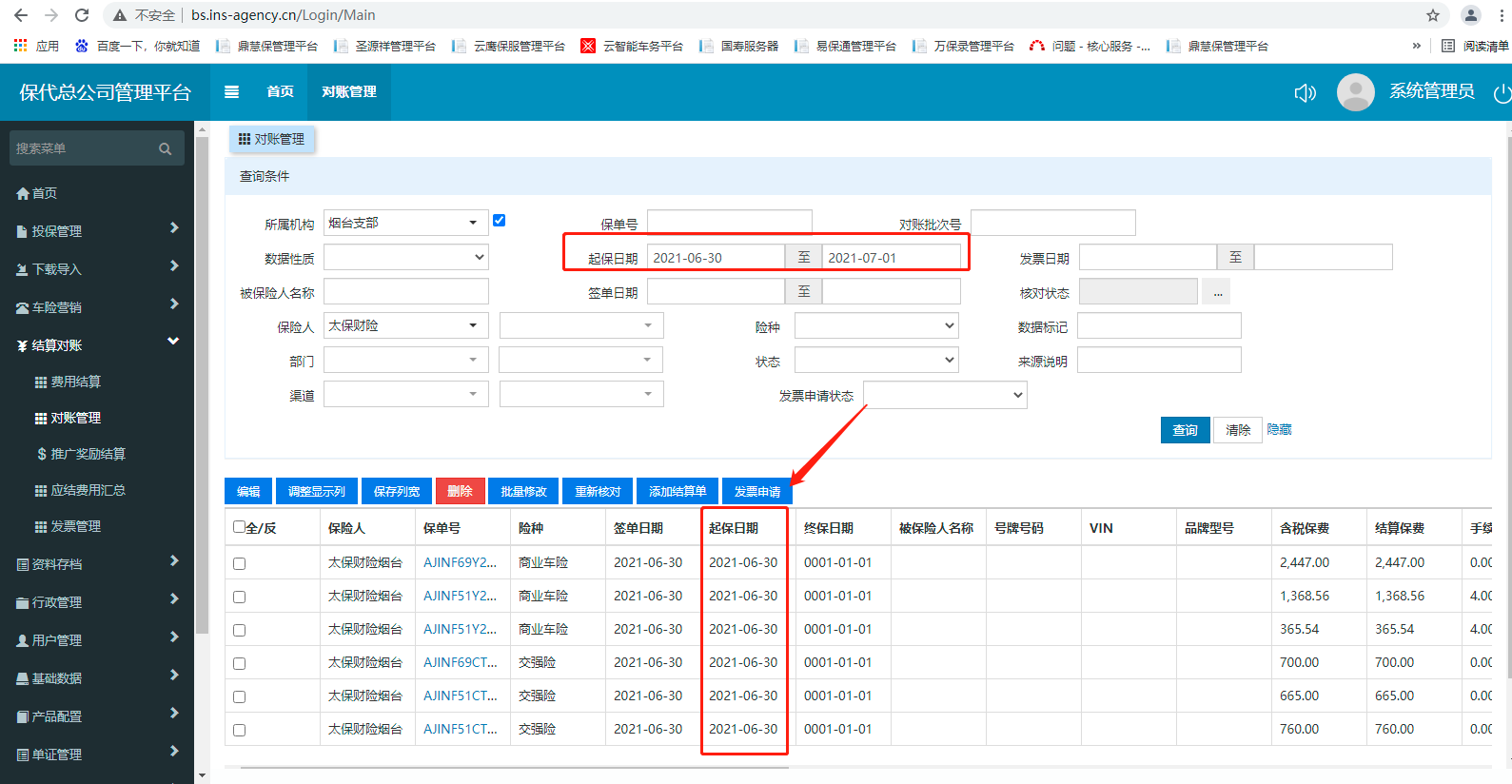
Task: Uncheck the checkbox beside 所属机构
Action: (x=499, y=221)
